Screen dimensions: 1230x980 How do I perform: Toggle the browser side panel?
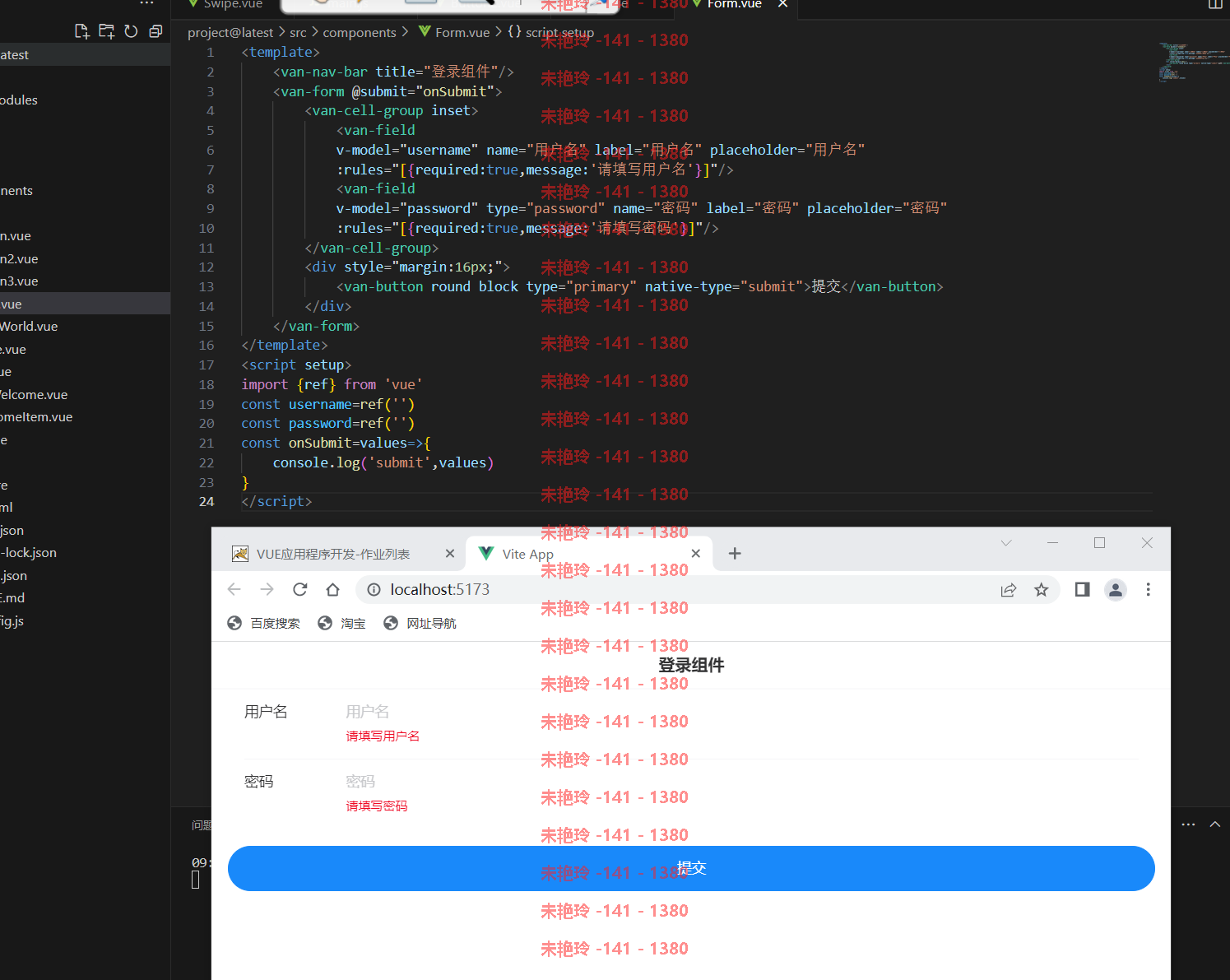(1083, 589)
